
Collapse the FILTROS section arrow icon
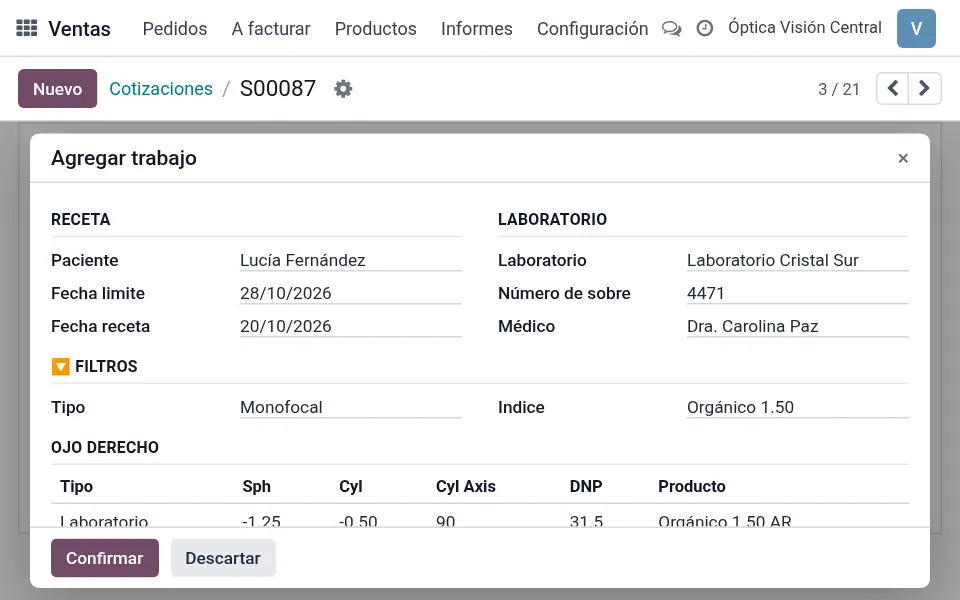point(61,366)
